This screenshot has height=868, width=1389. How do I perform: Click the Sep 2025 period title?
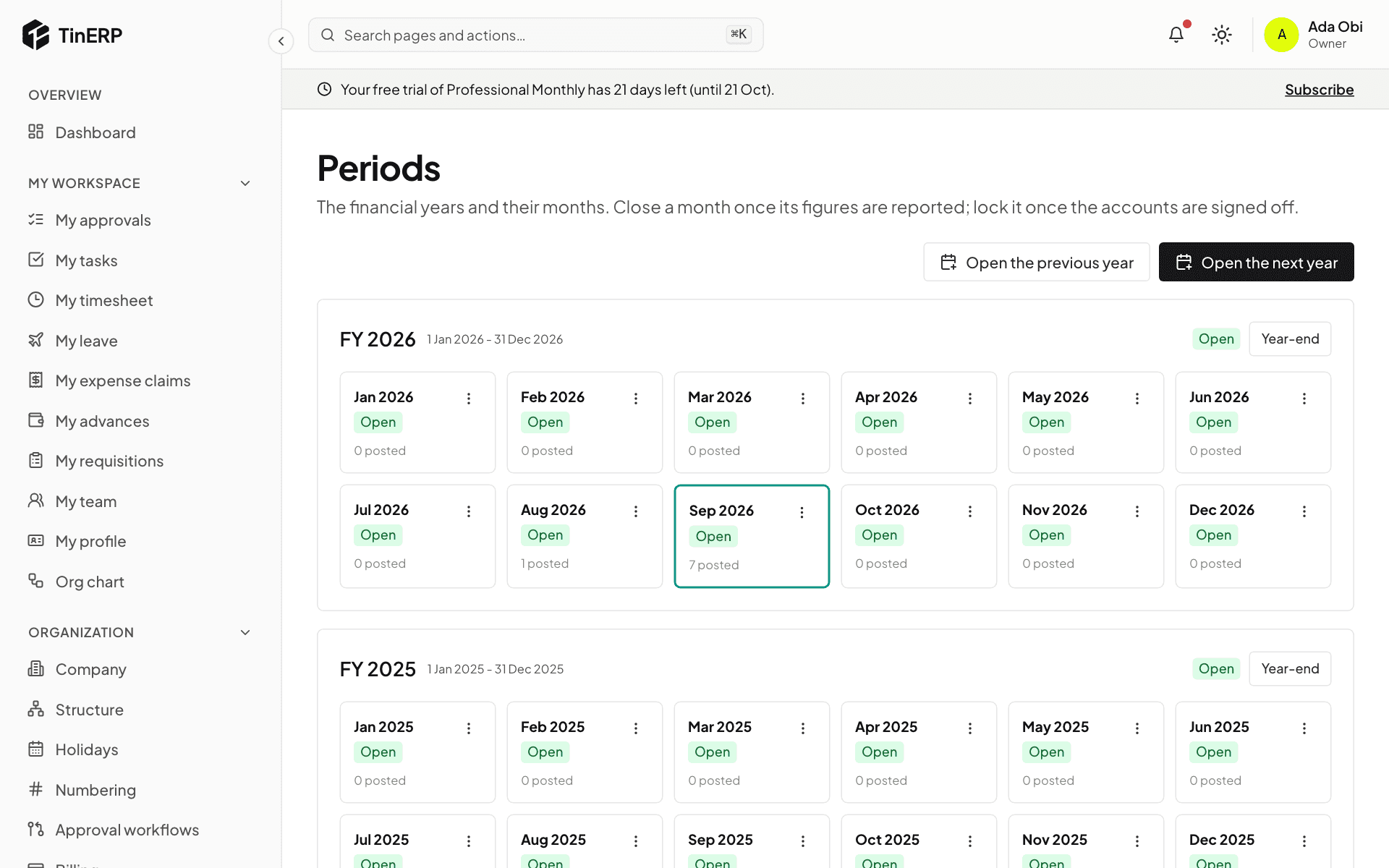720,840
